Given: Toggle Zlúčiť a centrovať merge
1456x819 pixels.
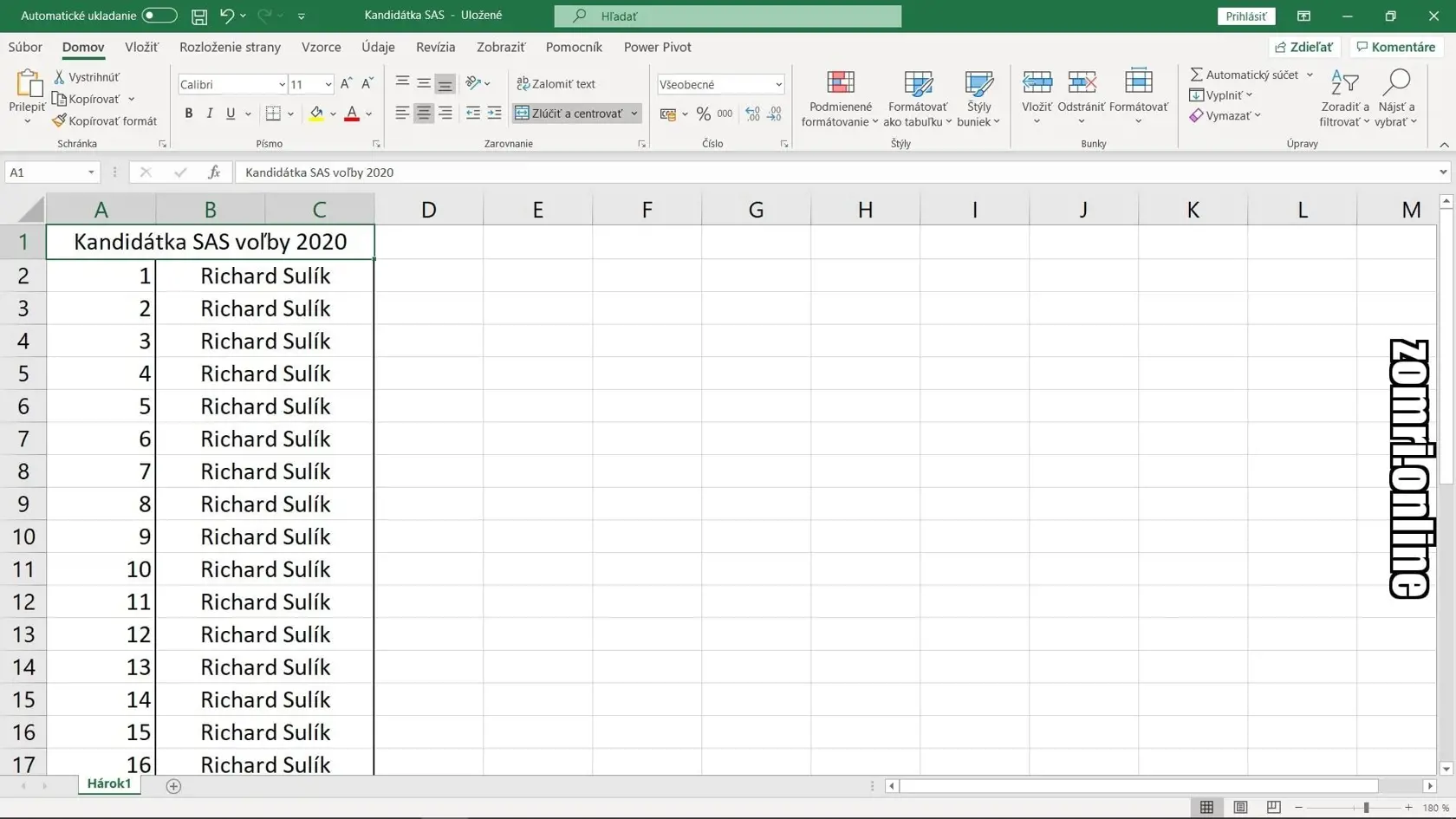Looking at the screenshot, I should (x=569, y=114).
